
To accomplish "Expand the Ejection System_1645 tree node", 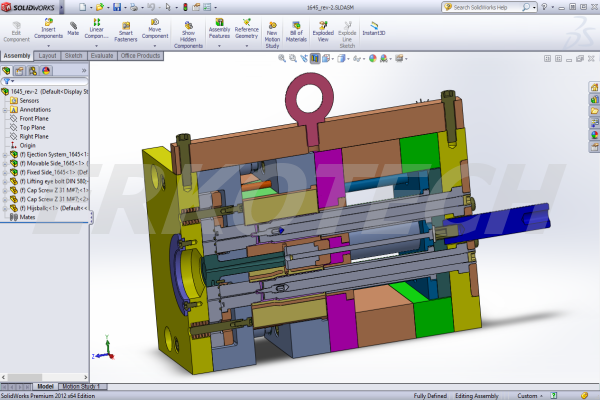I will [4, 153].
